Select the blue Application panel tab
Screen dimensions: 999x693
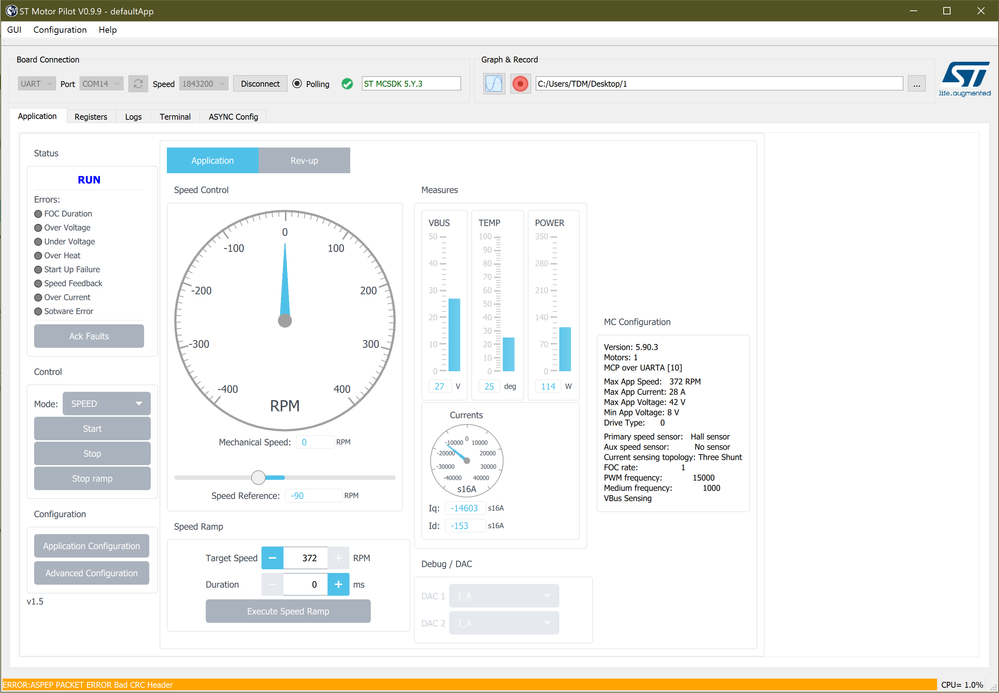213,161
